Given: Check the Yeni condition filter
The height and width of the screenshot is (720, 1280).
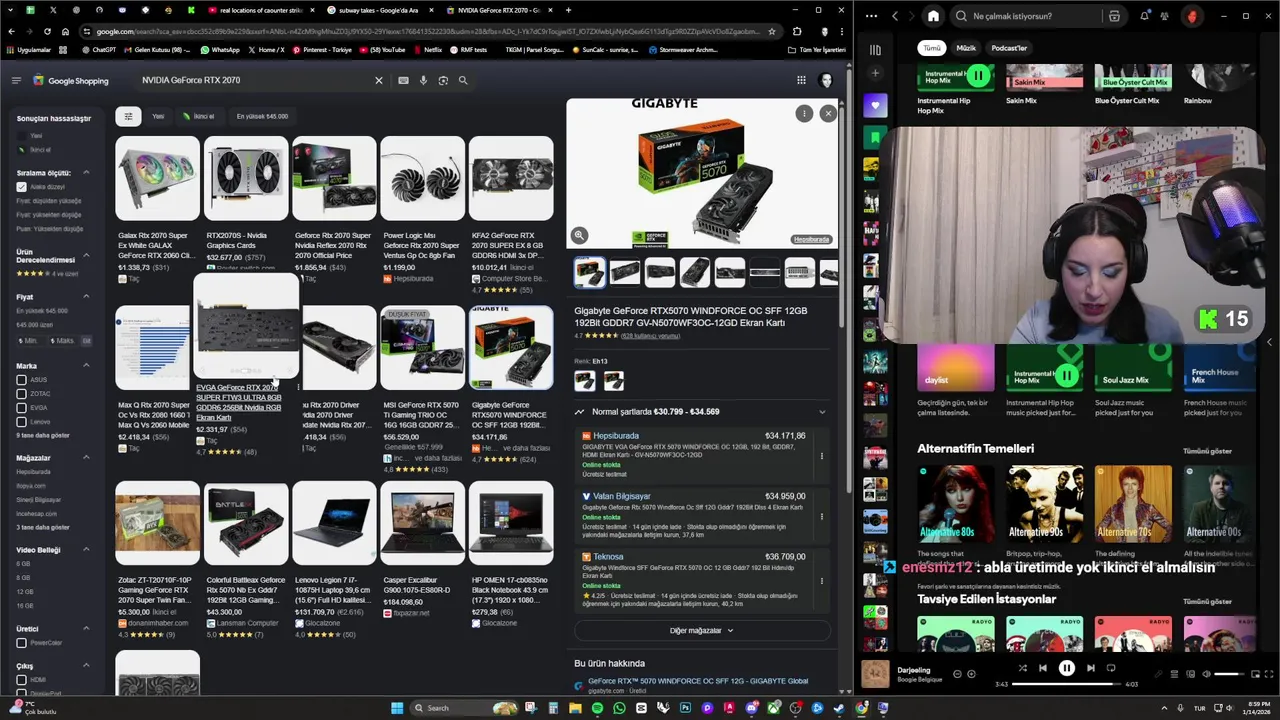Looking at the screenshot, I should pos(21,136).
